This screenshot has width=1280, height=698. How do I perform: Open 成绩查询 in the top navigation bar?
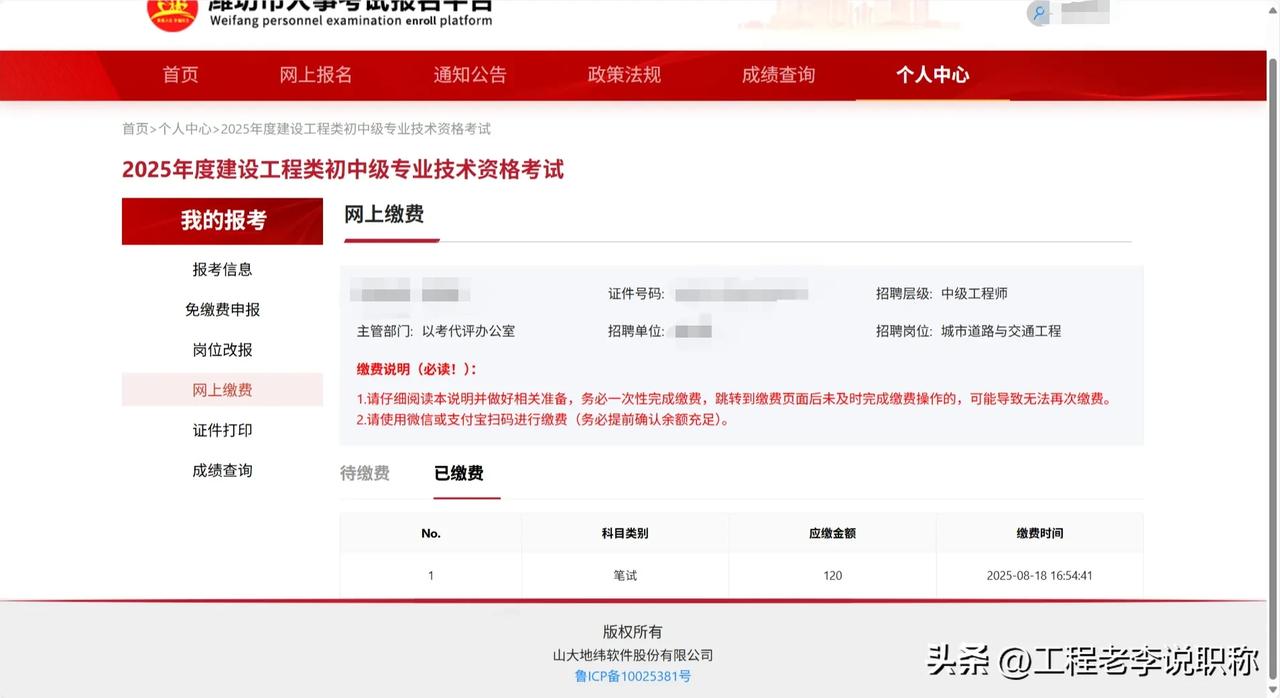(778, 75)
